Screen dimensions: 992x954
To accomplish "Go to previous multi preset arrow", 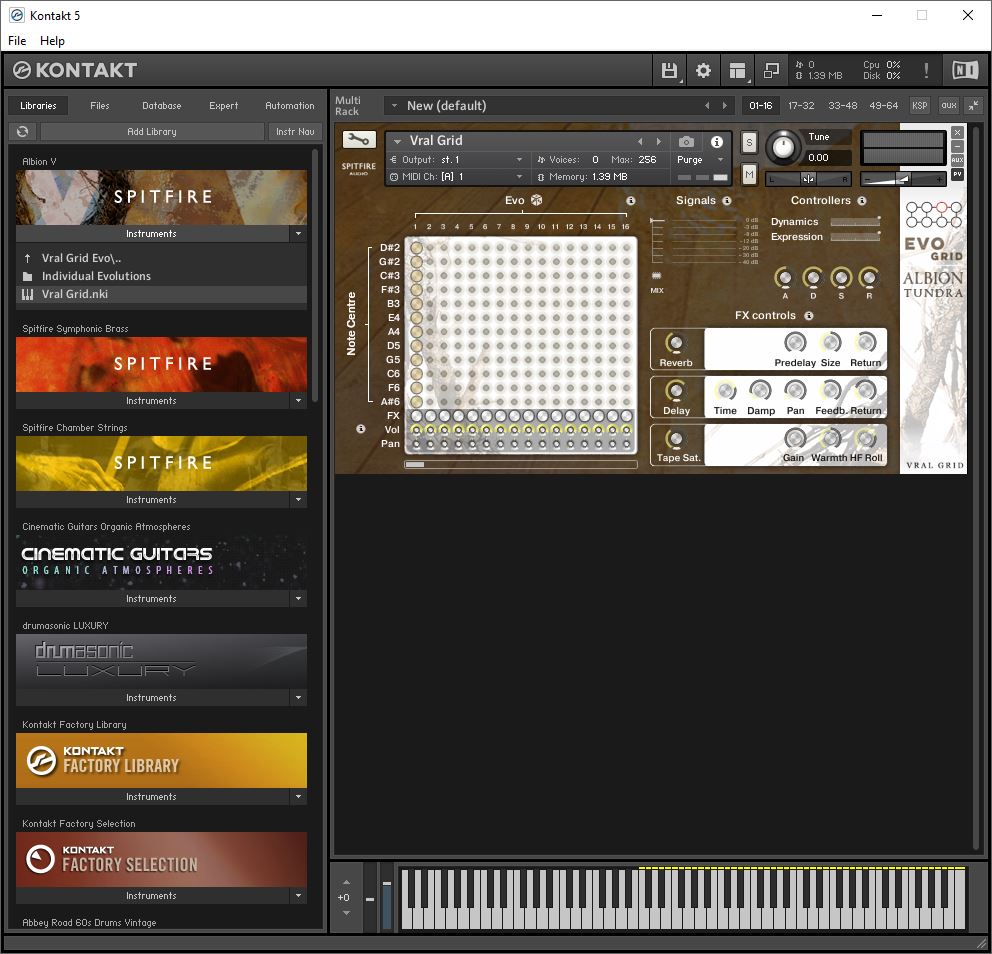I will pos(707,106).
